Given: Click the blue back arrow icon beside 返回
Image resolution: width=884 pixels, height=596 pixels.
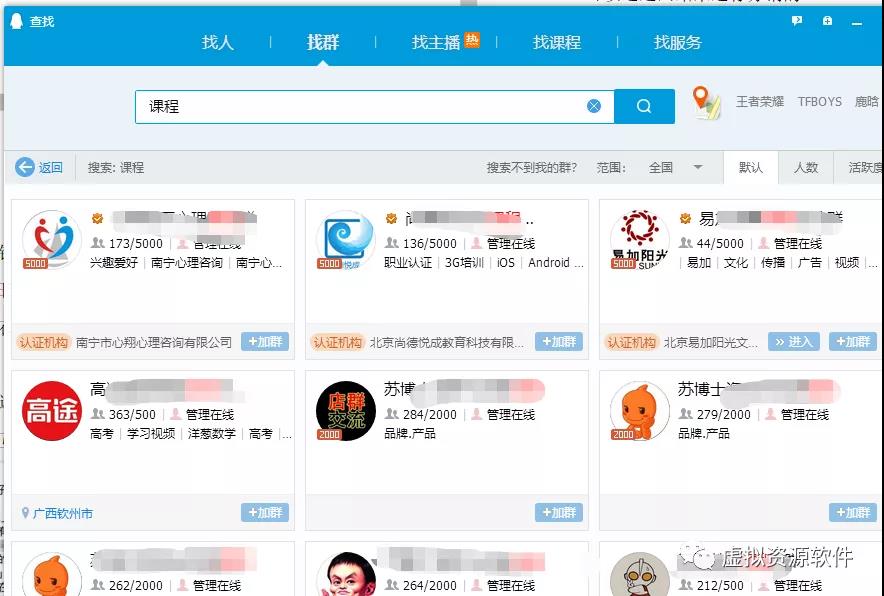Looking at the screenshot, I should [x=22, y=167].
